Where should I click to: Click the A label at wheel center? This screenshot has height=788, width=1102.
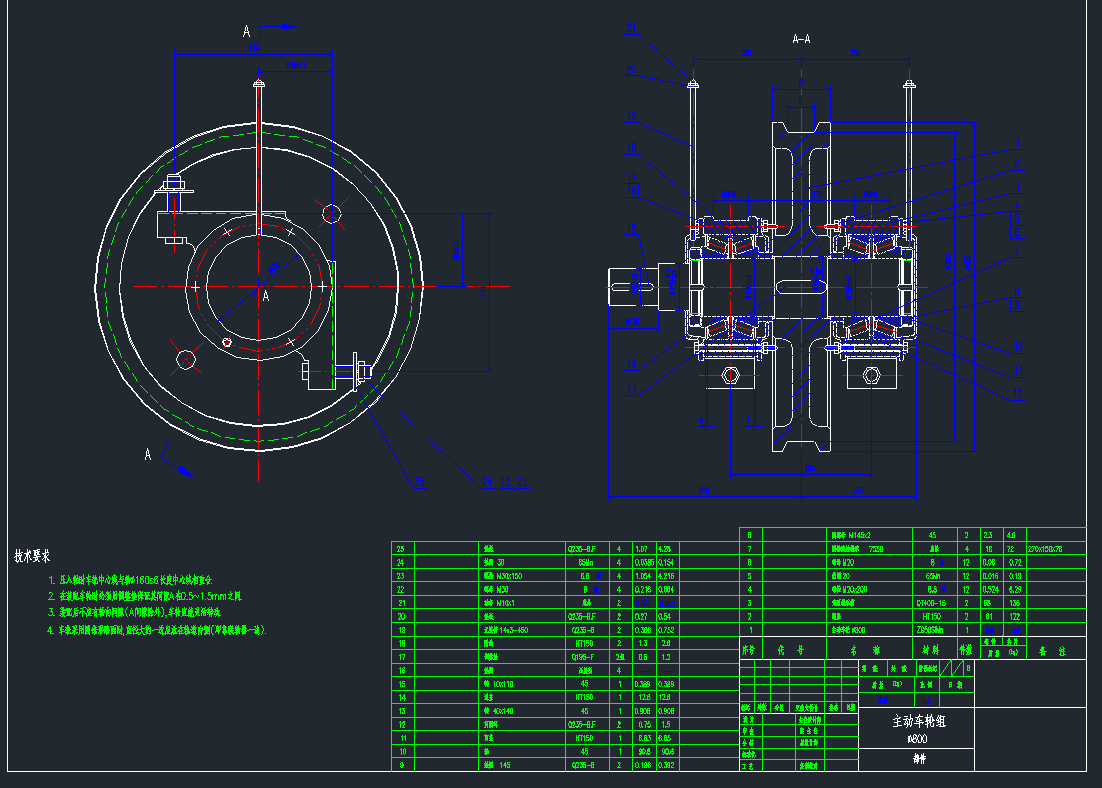(266, 296)
